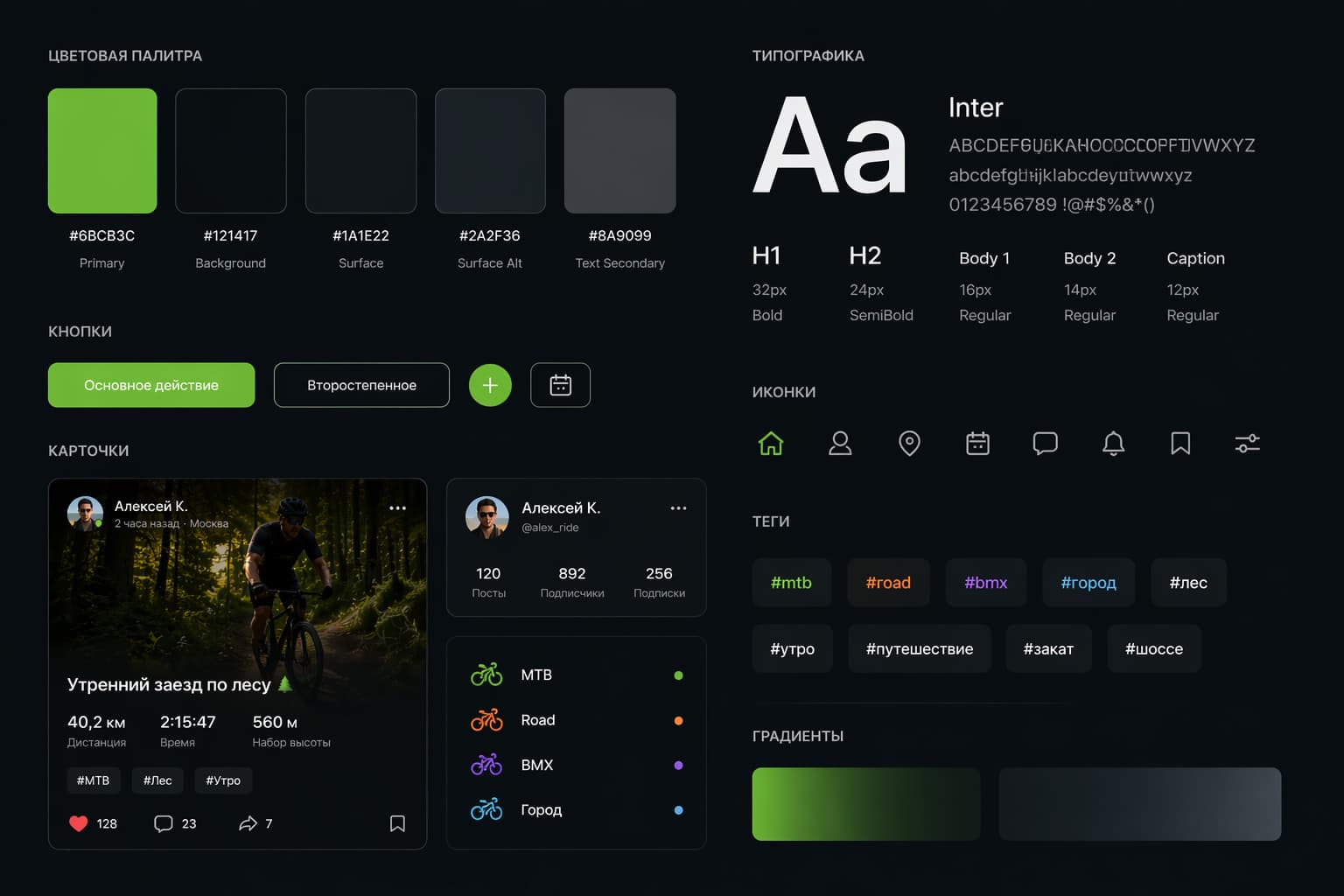This screenshot has height=896, width=1344.
Task: Click the green home icon
Action: pos(771,444)
